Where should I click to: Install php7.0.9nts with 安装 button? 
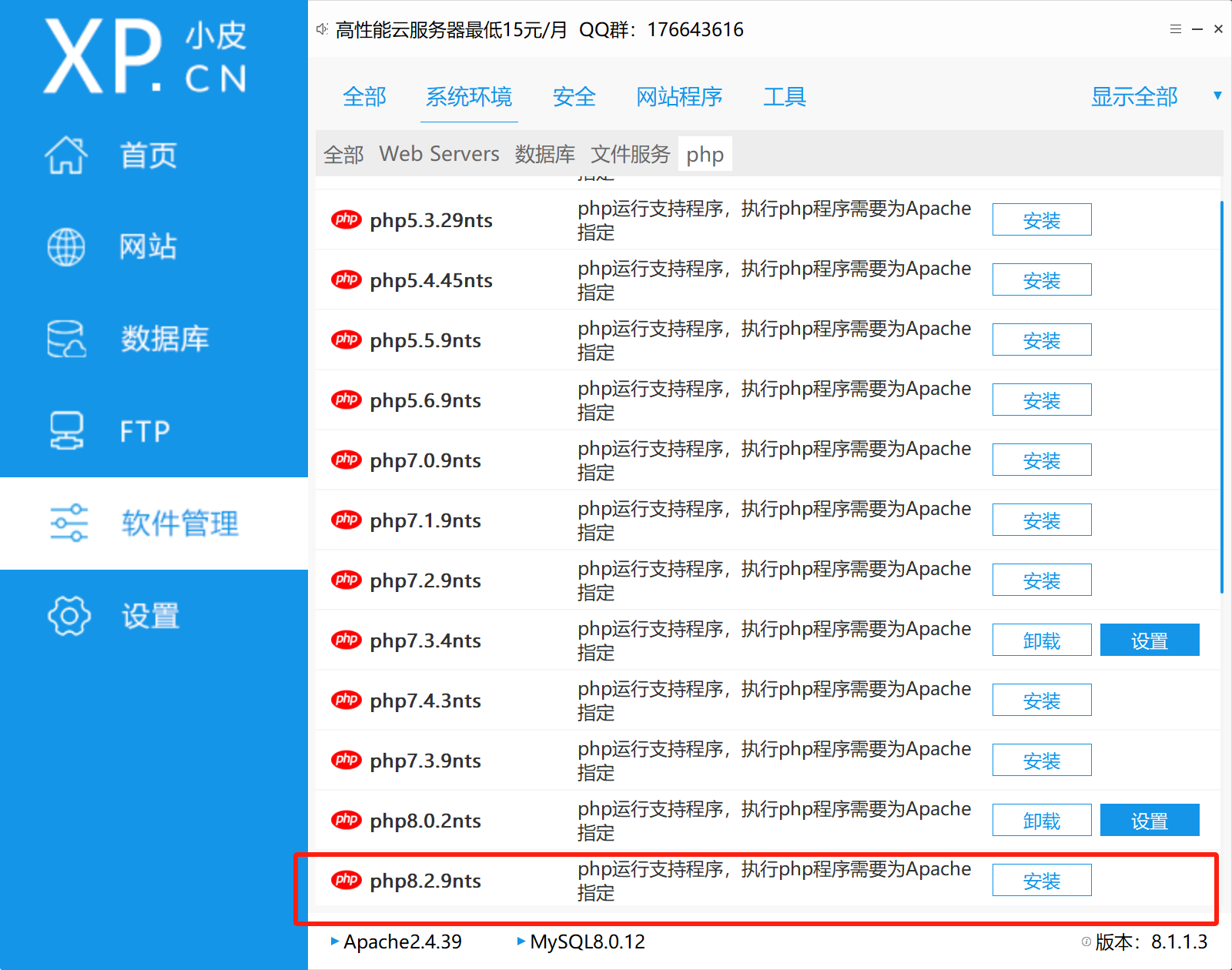coord(1042,460)
